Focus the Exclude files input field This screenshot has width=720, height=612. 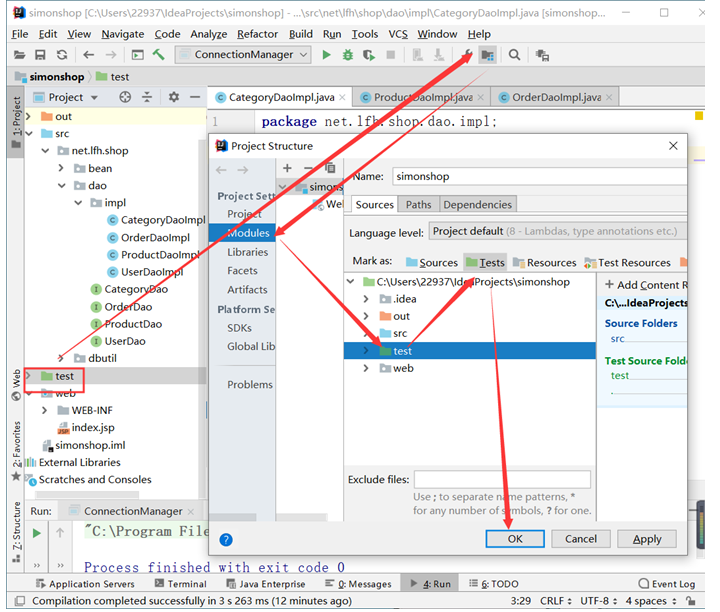502,479
